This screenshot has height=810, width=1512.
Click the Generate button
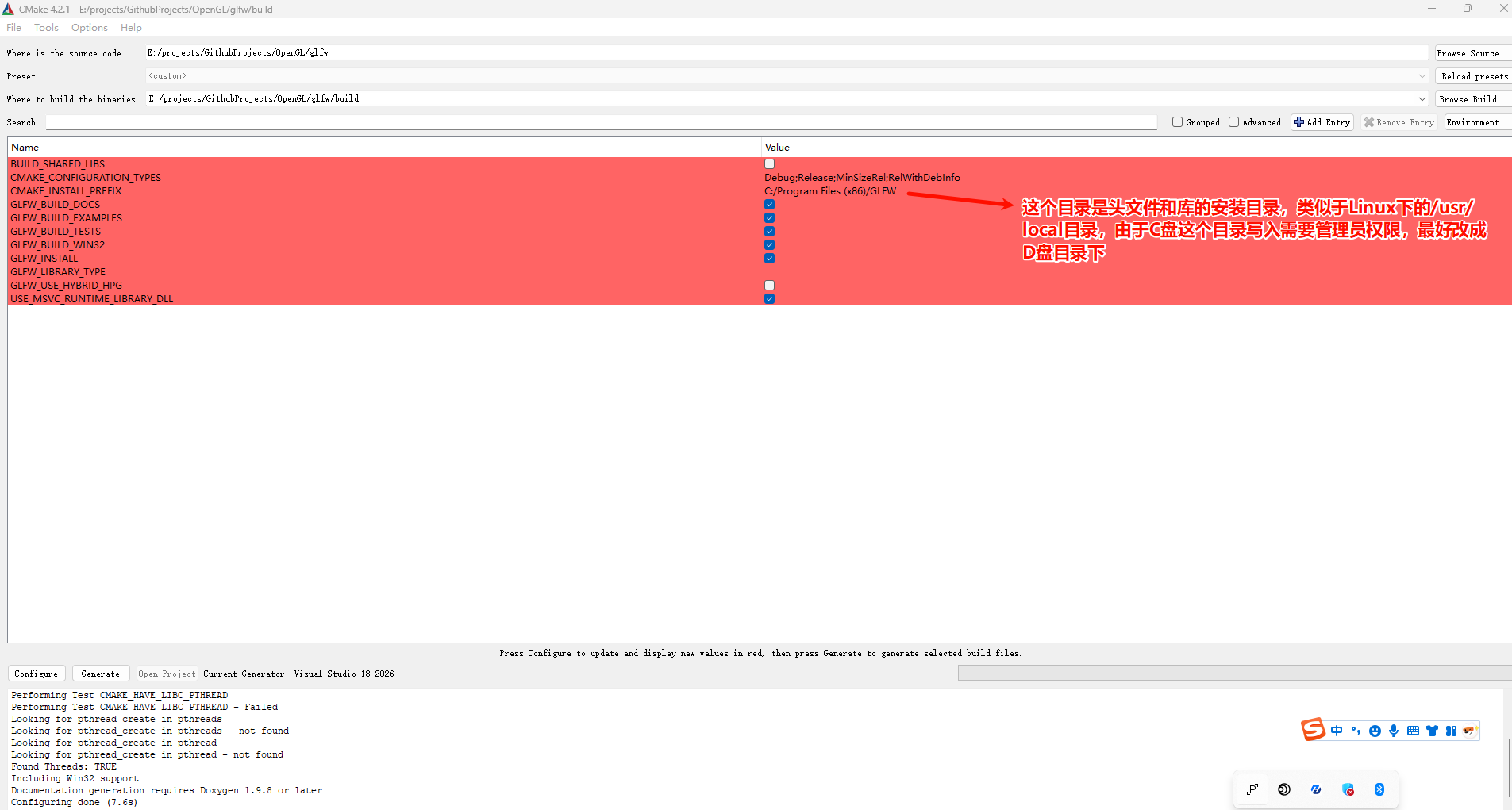point(101,674)
